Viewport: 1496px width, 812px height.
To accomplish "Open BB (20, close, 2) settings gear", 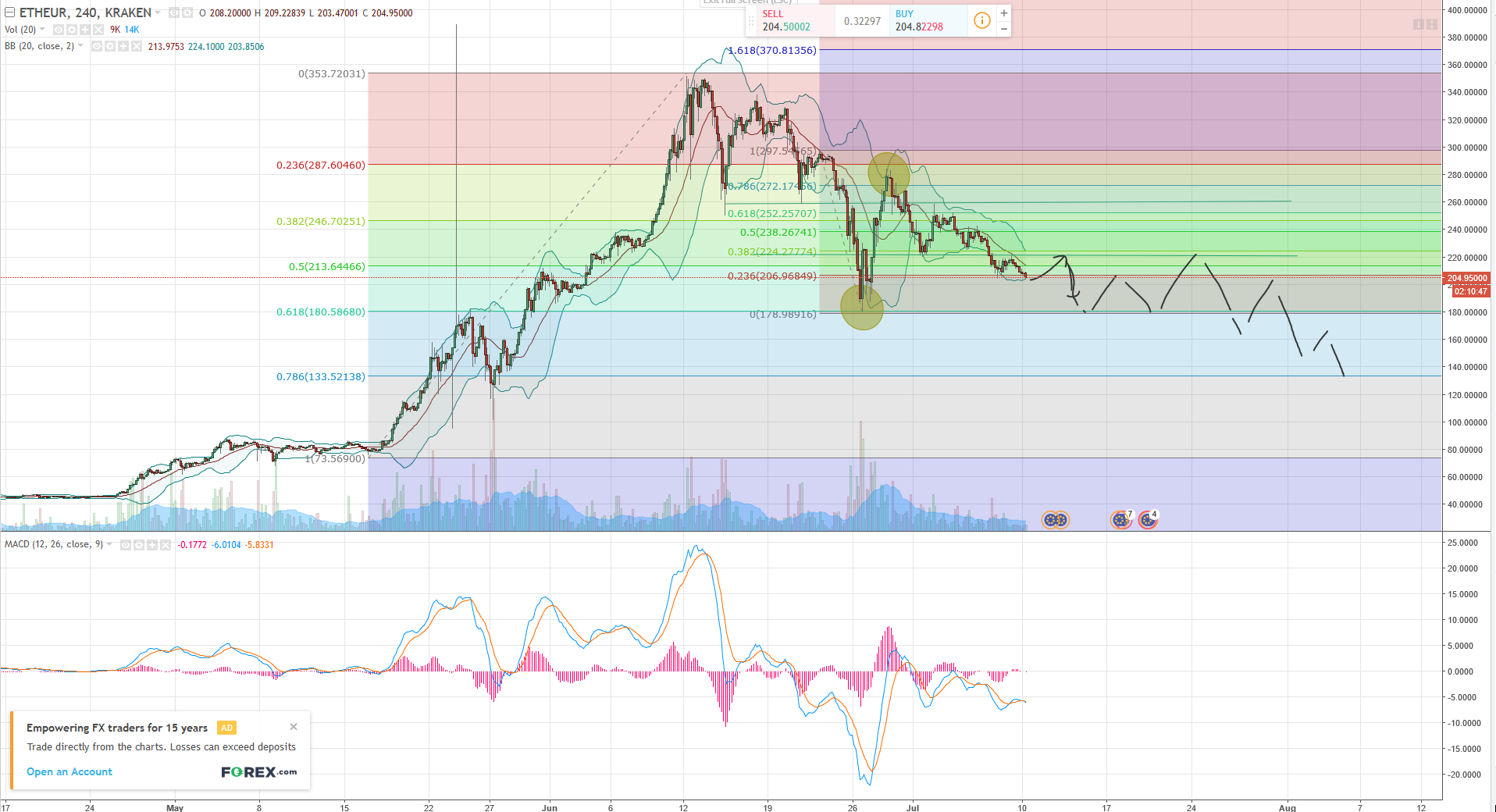I will tap(110, 47).
